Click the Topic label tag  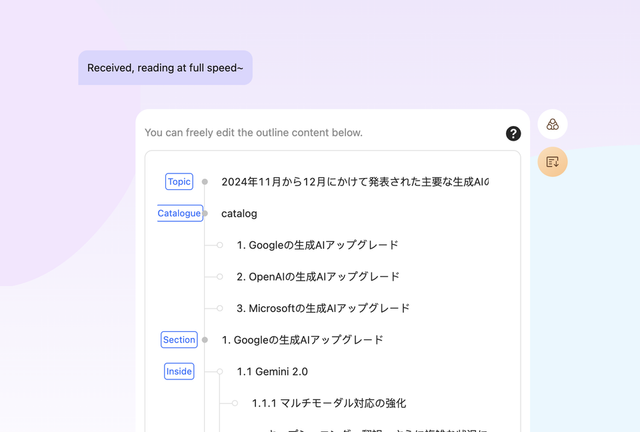click(x=179, y=182)
